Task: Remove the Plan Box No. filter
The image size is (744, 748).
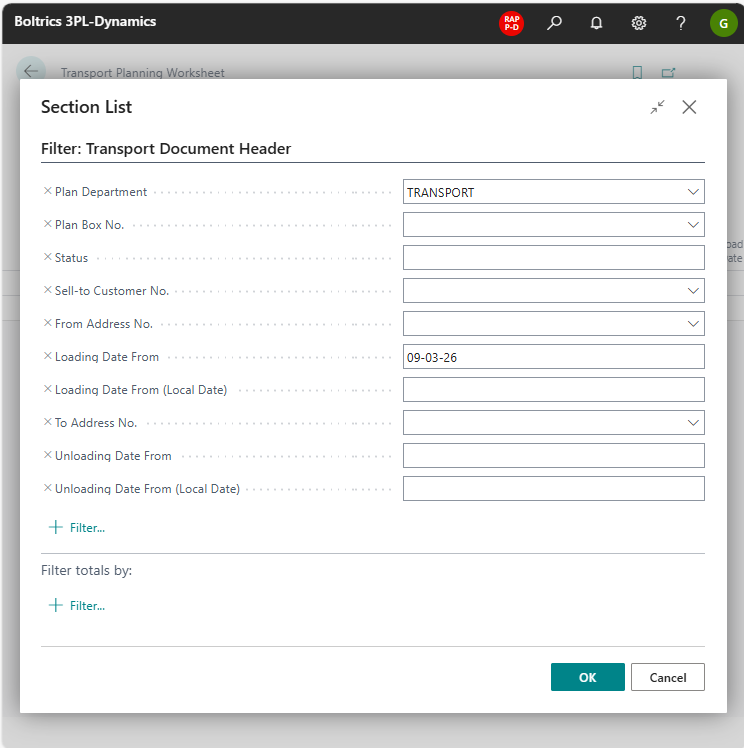Action: pos(47,225)
